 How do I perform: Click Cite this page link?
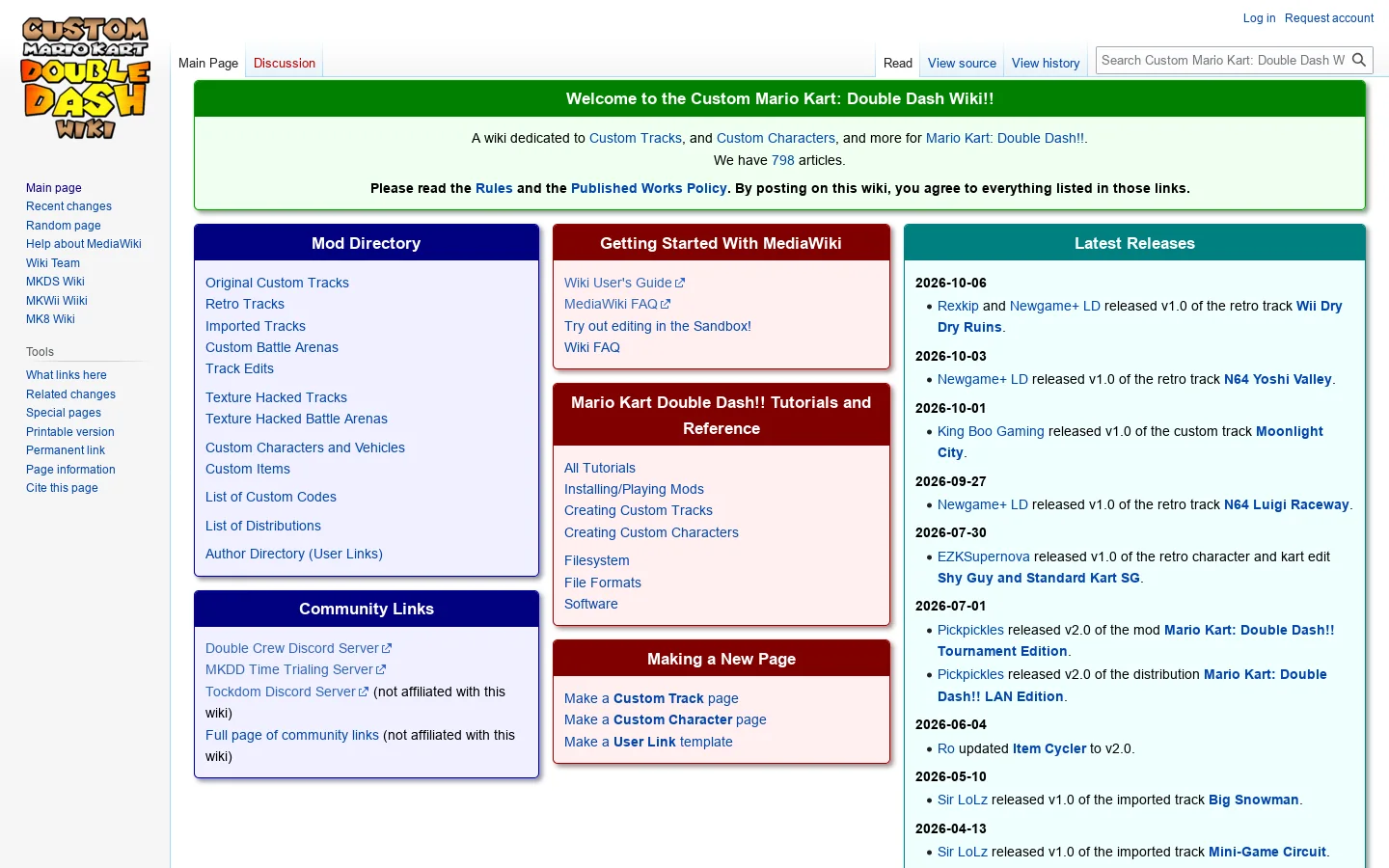pyautogui.click(x=62, y=488)
